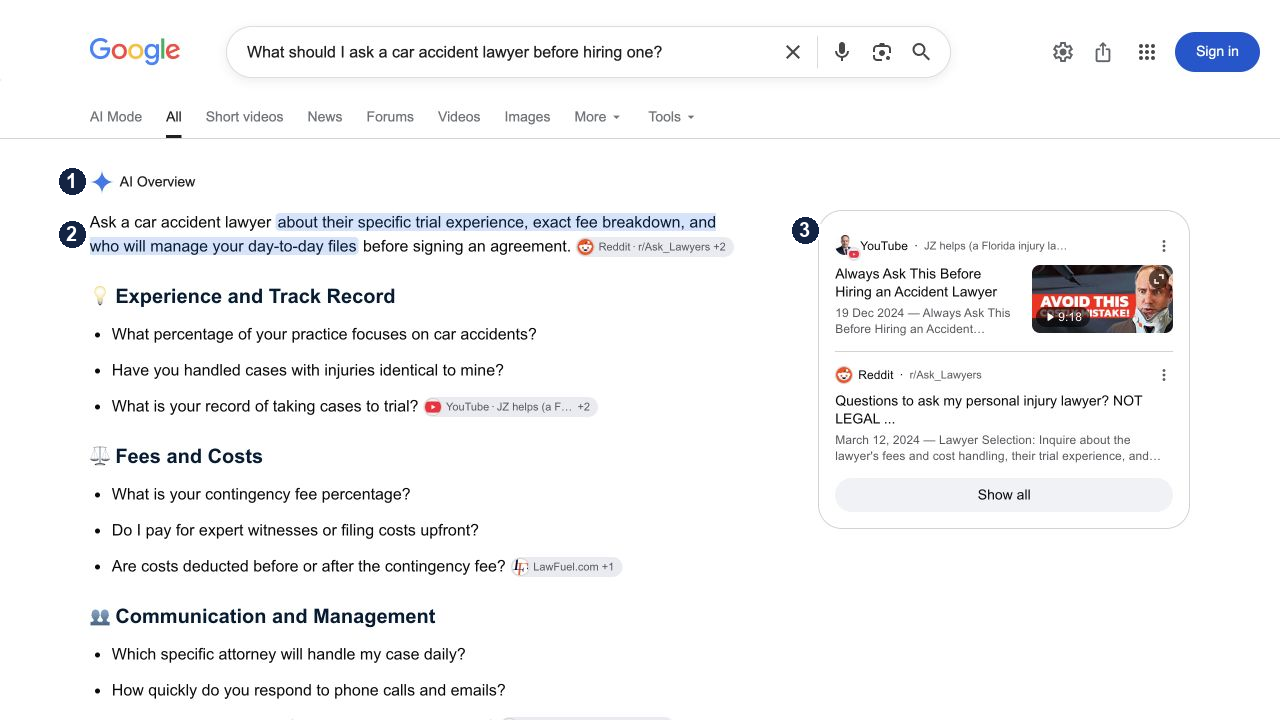1280x720 pixels.
Task: Clear the search query with the X icon
Action: (793, 52)
